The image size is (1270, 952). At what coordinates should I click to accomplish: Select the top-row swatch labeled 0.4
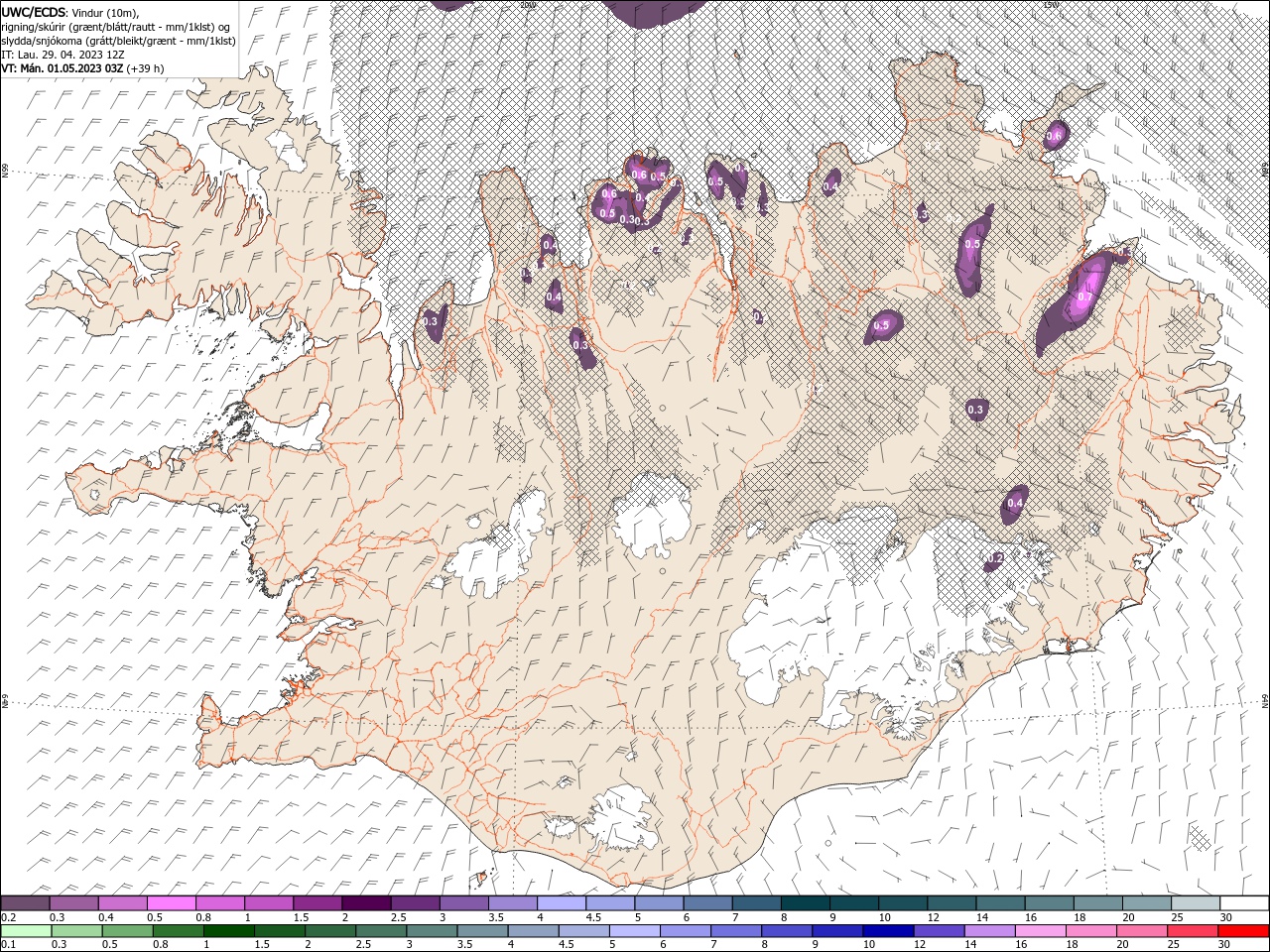tap(122, 902)
